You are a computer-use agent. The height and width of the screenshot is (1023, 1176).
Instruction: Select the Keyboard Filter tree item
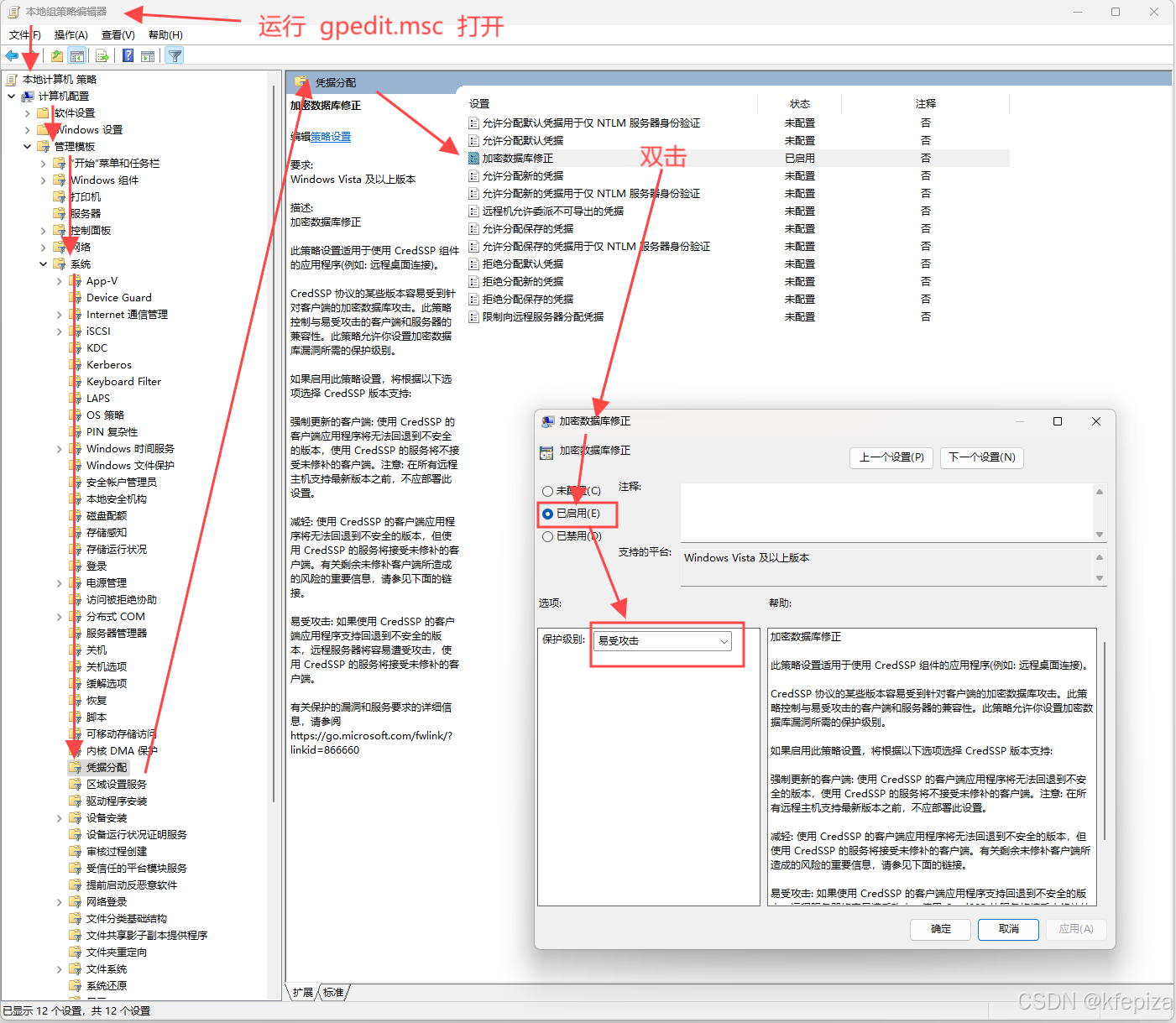pyautogui.click(x=123, y=382)
